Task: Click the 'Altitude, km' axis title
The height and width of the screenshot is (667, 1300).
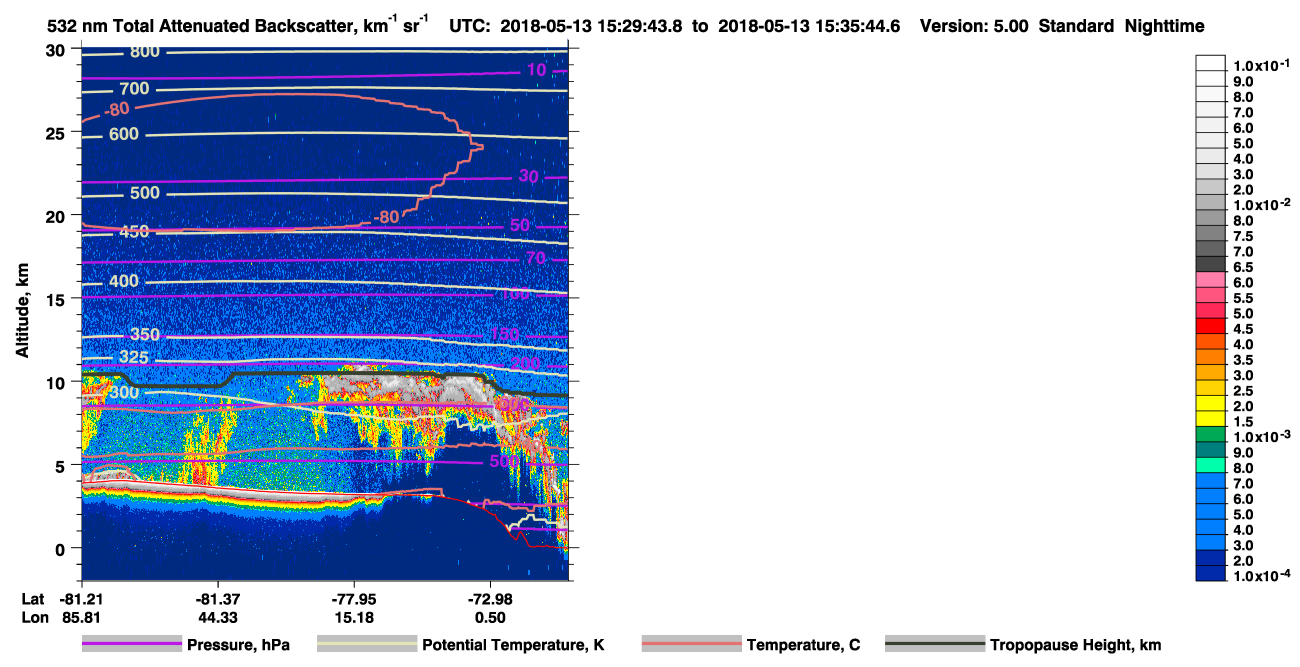Action: coord(22,309)
